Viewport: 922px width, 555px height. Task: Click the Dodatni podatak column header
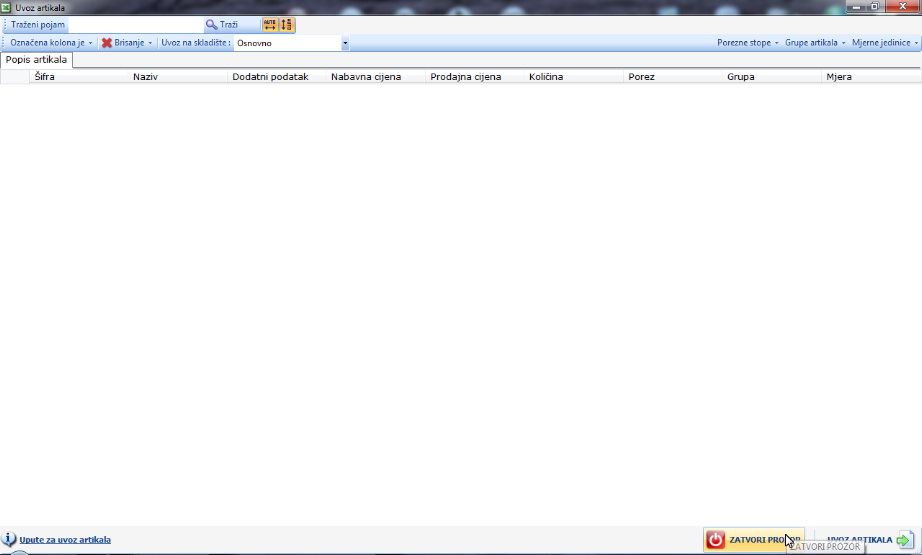click(276, 76)
